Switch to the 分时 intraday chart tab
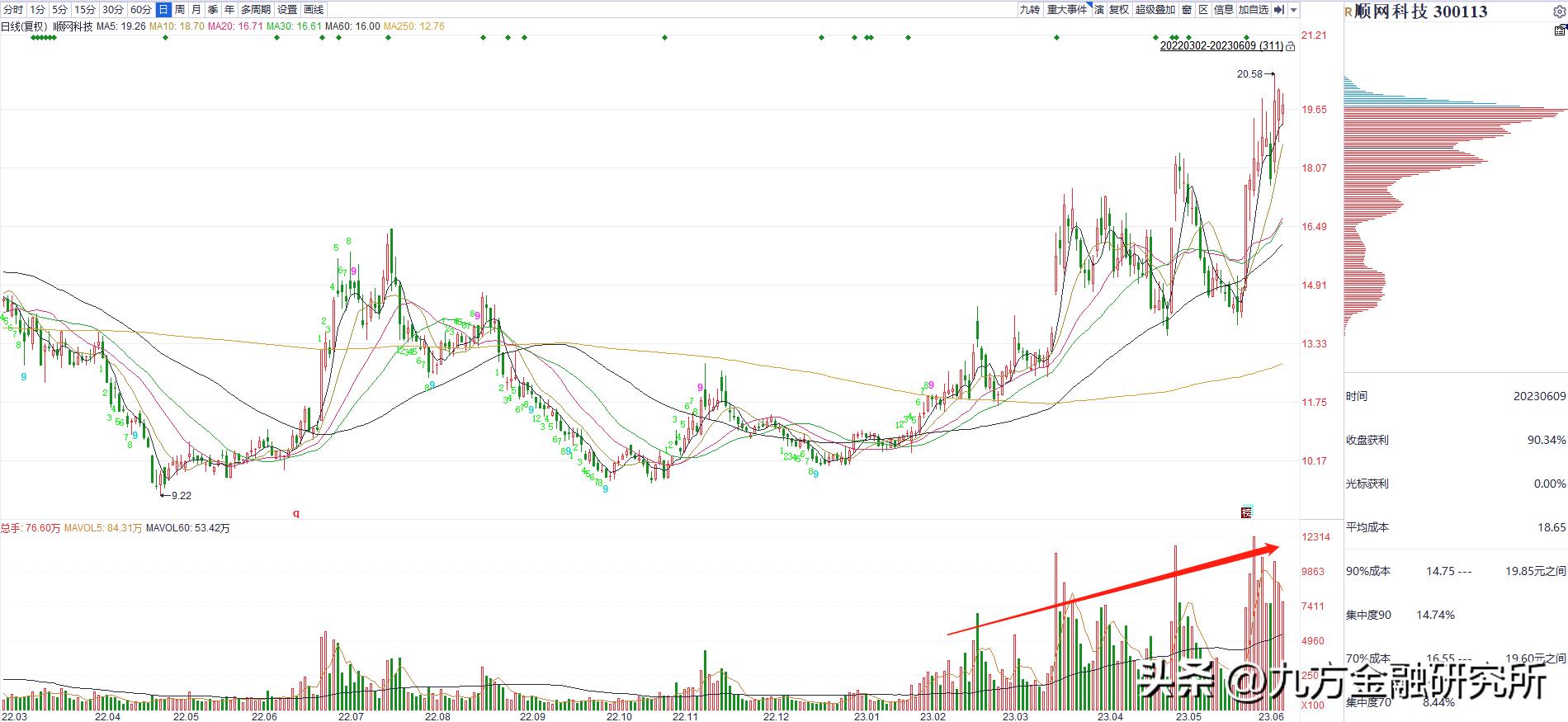This screenshot has width=1568, height=722. tap(13, 10)
